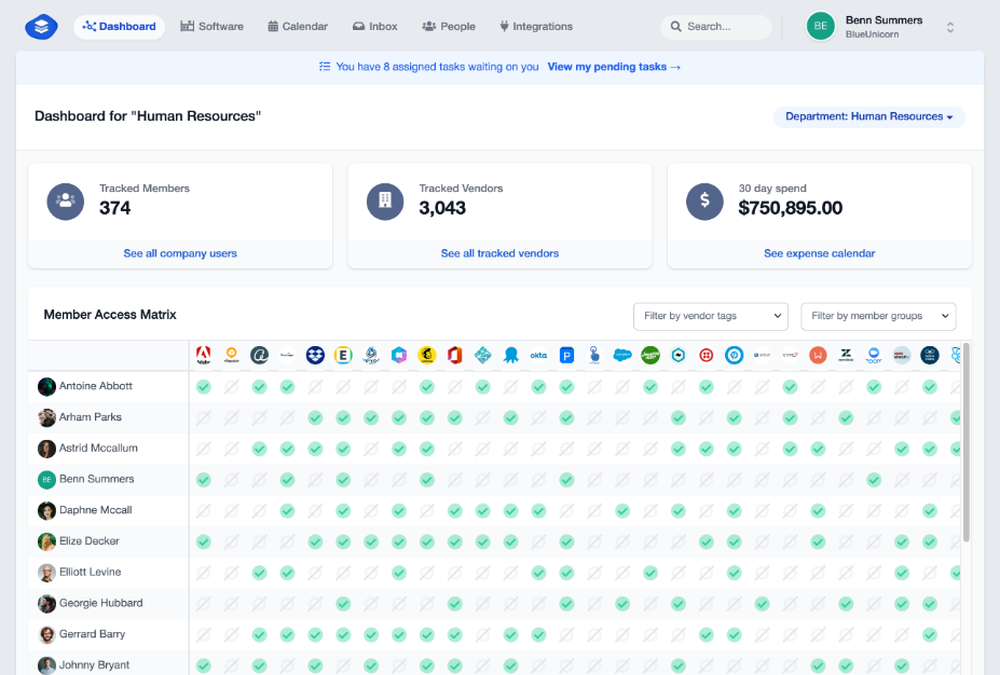
Task: Click Antoine Abbott's avatar photo
Action: pyautogui.click(x=47, y=387)
